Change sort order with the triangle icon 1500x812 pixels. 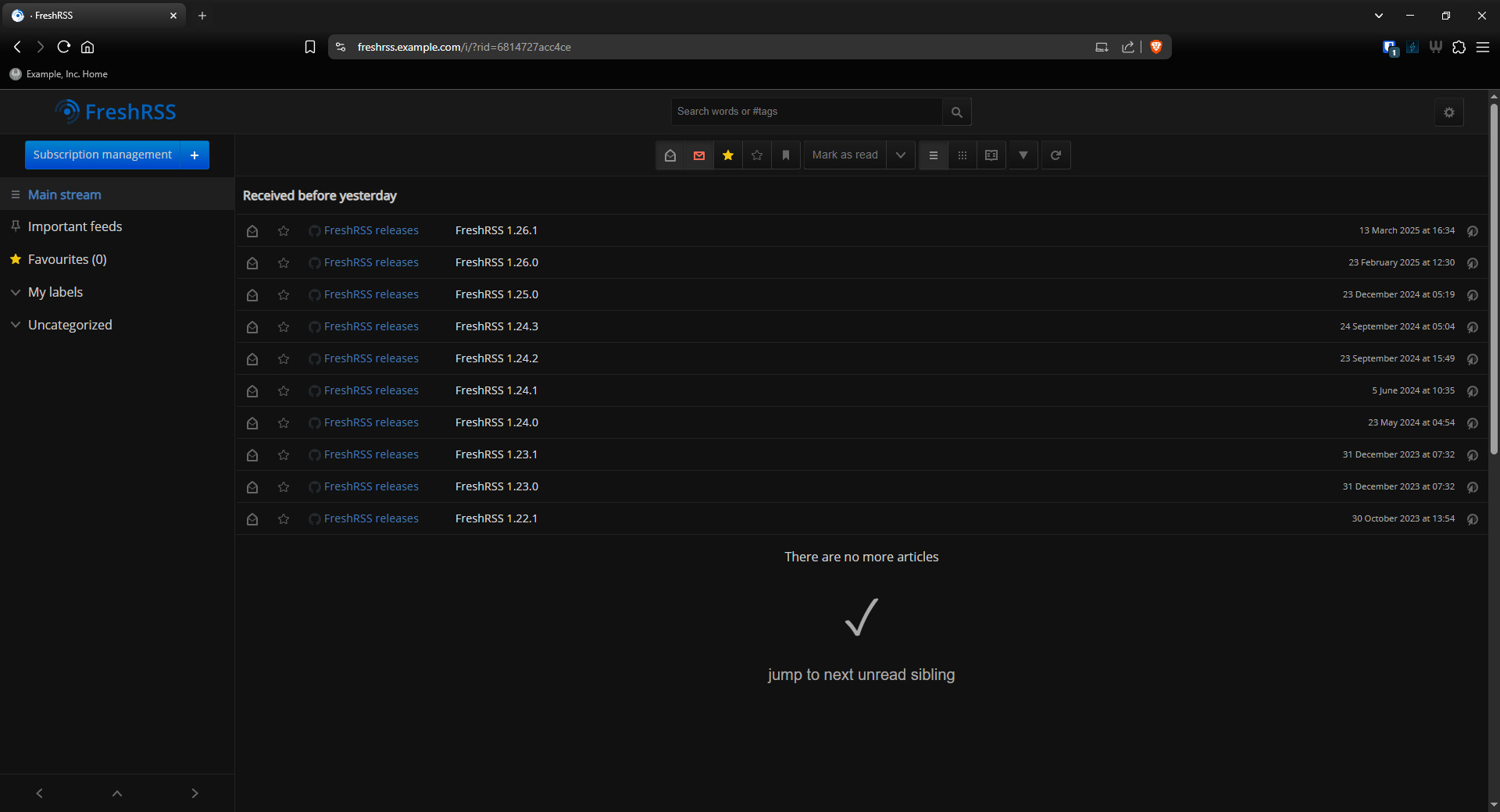tap(1023, 155)
